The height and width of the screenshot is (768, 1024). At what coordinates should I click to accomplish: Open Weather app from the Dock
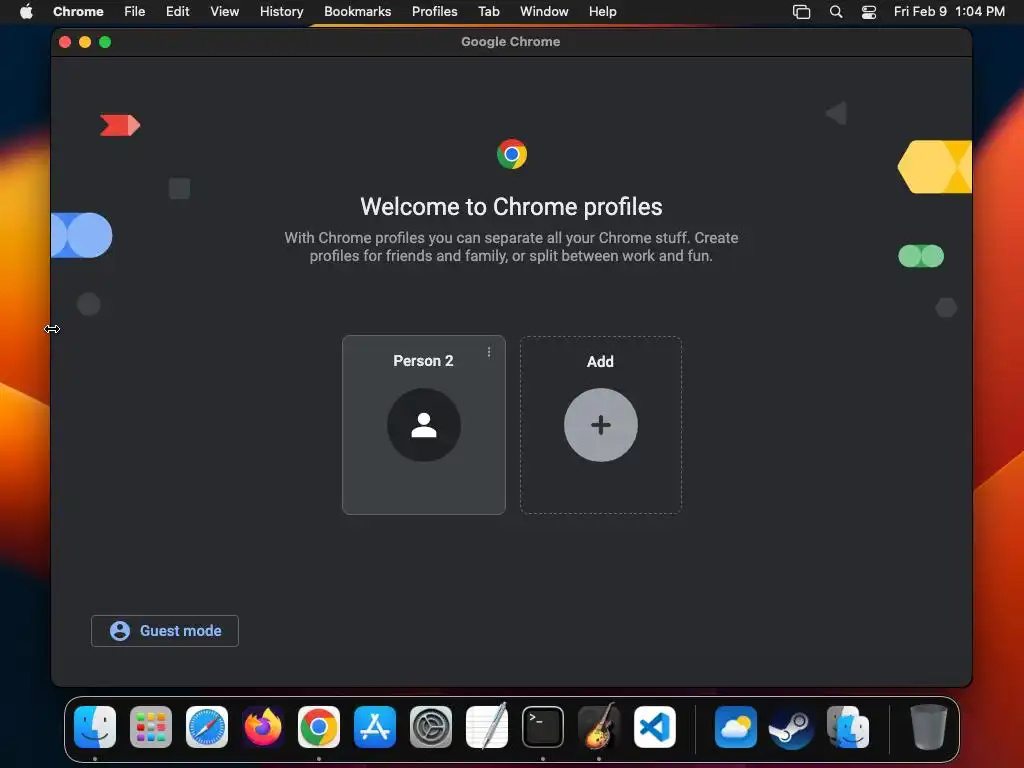pos(736,727)
